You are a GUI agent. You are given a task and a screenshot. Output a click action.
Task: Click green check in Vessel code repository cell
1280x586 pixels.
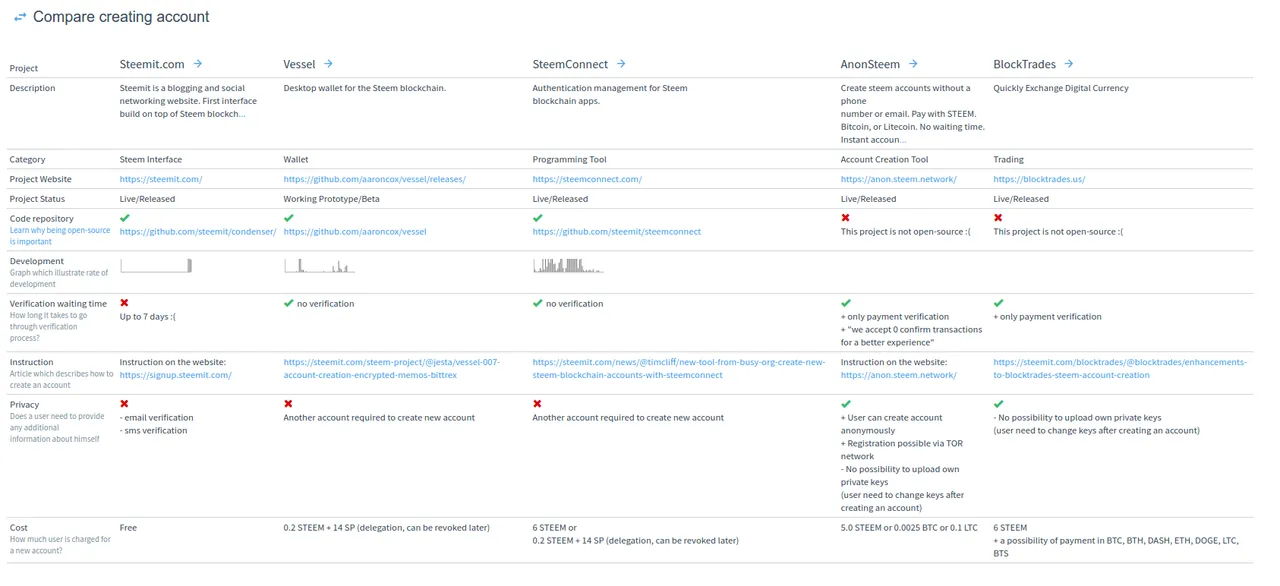point(289,217)
